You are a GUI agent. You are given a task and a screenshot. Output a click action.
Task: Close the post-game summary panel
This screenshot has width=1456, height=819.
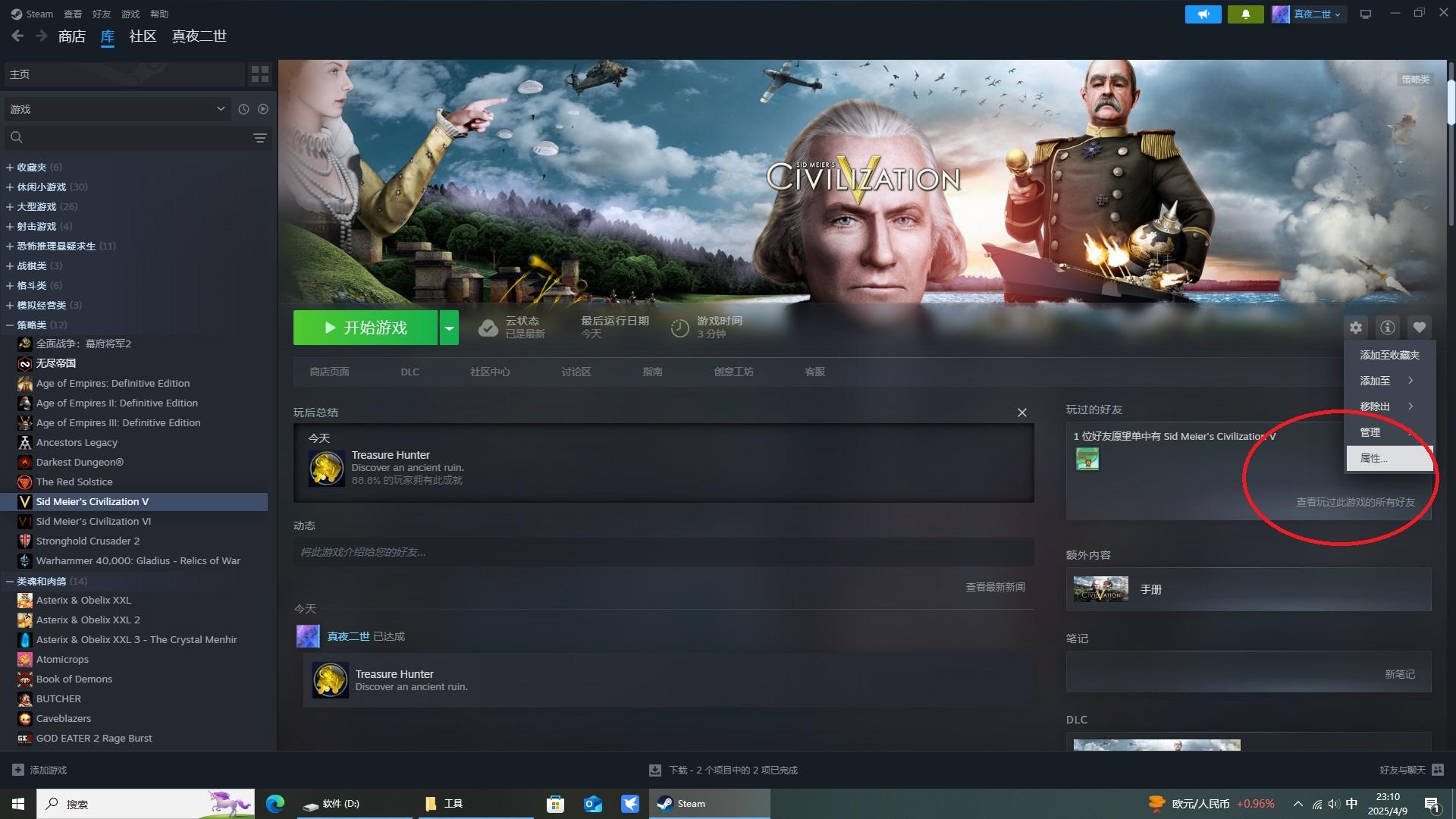(1022, 413)
